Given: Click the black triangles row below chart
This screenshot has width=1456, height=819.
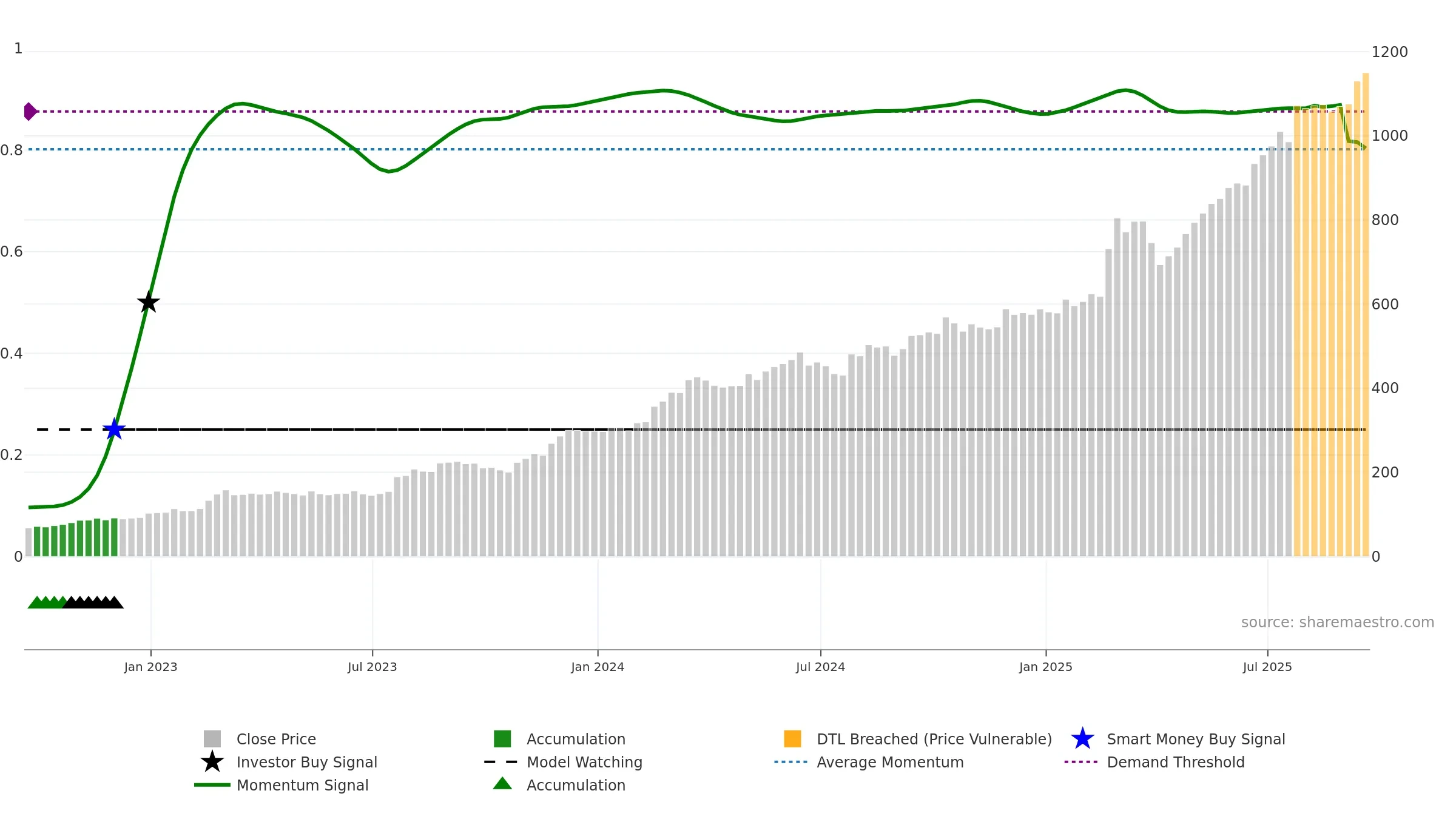Looking at the screenshot, I should coord(93,602).
